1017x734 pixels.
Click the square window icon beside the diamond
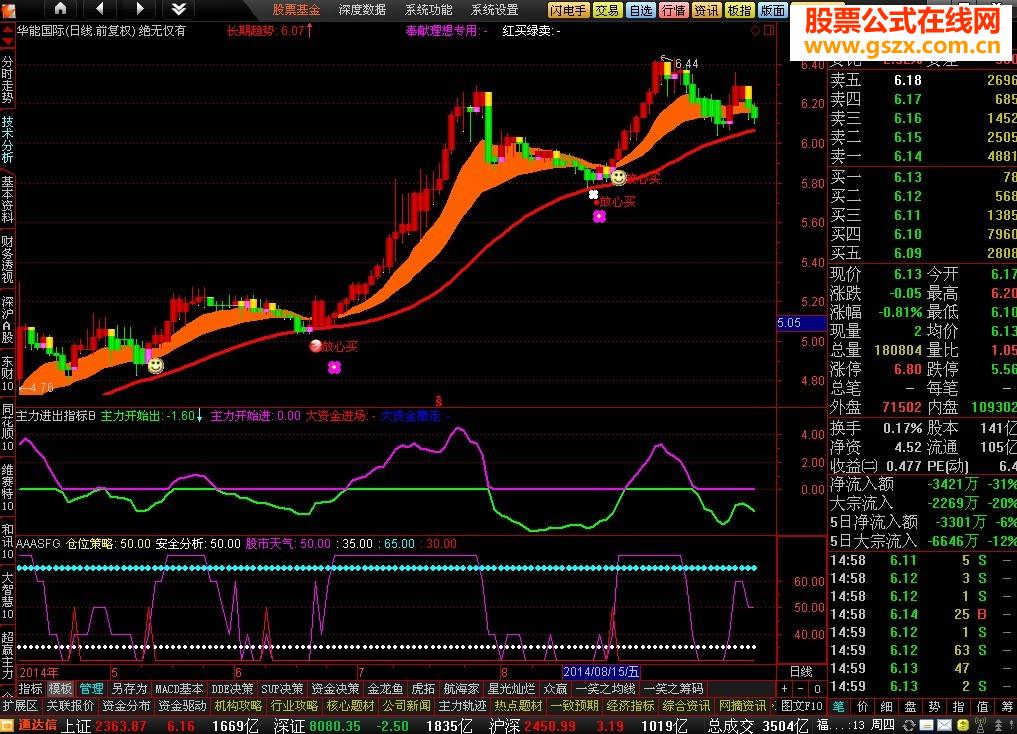point(769,30)
